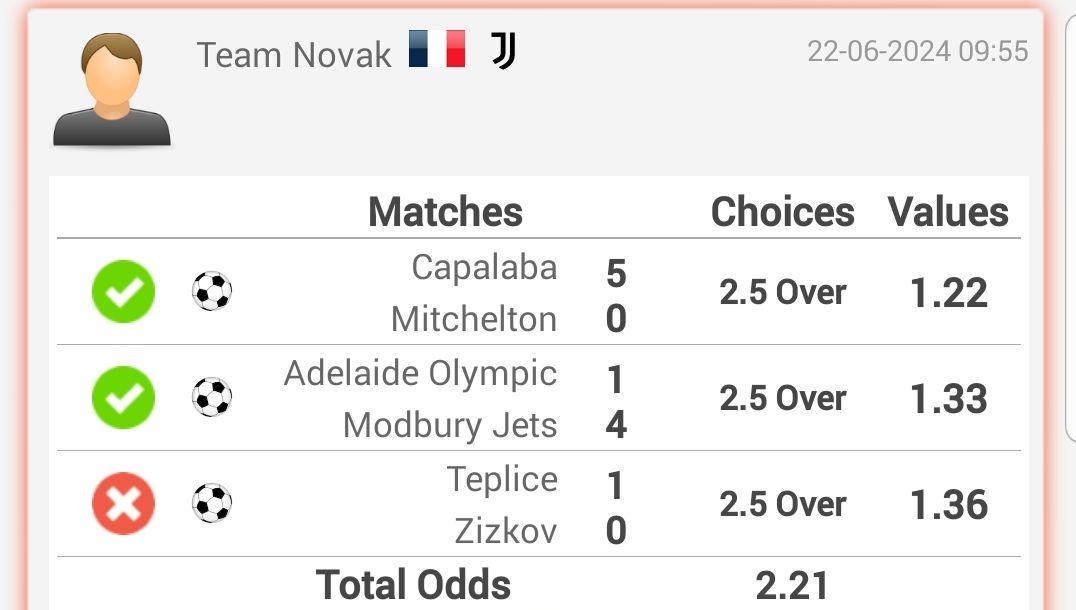This screenshot has height=610, width=1076.
Task: Tap the red cross for Teplice match
Action: [x=124, y=504]
